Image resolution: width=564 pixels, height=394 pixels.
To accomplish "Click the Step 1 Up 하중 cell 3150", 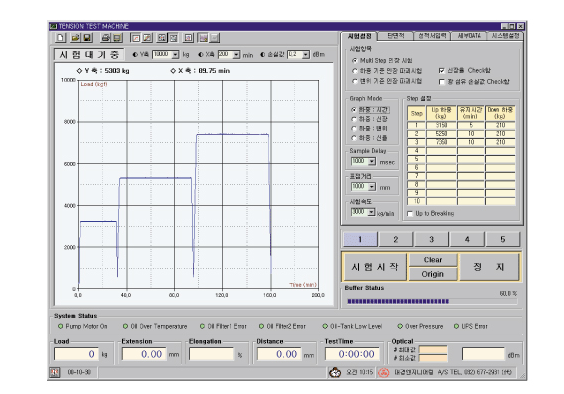I will (x=441, y=125).
